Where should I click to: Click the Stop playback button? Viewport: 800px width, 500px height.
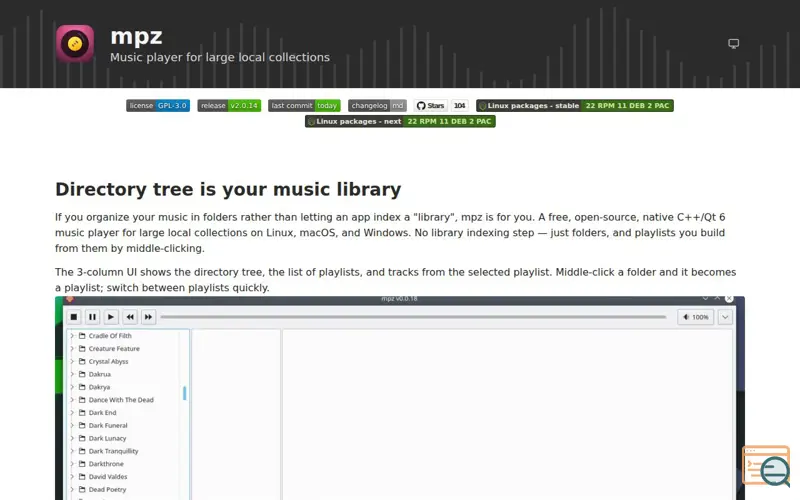[x=74, y=317]
